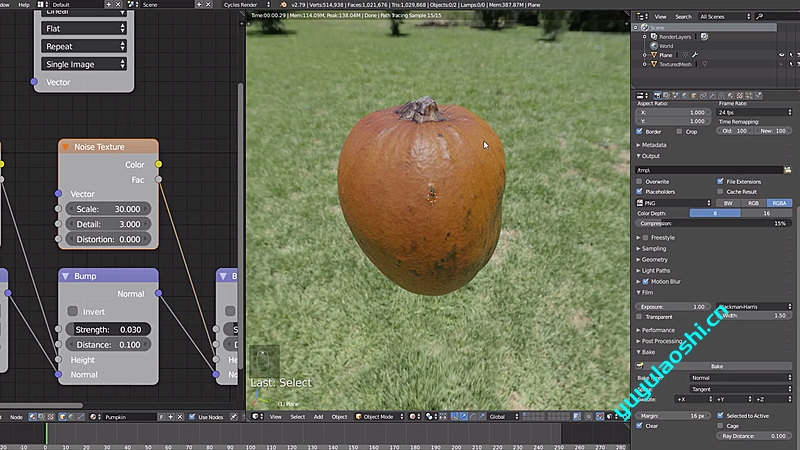The image size is (800, 450).
Task: Expand the Sampling panel
Action: pos(652,248)
